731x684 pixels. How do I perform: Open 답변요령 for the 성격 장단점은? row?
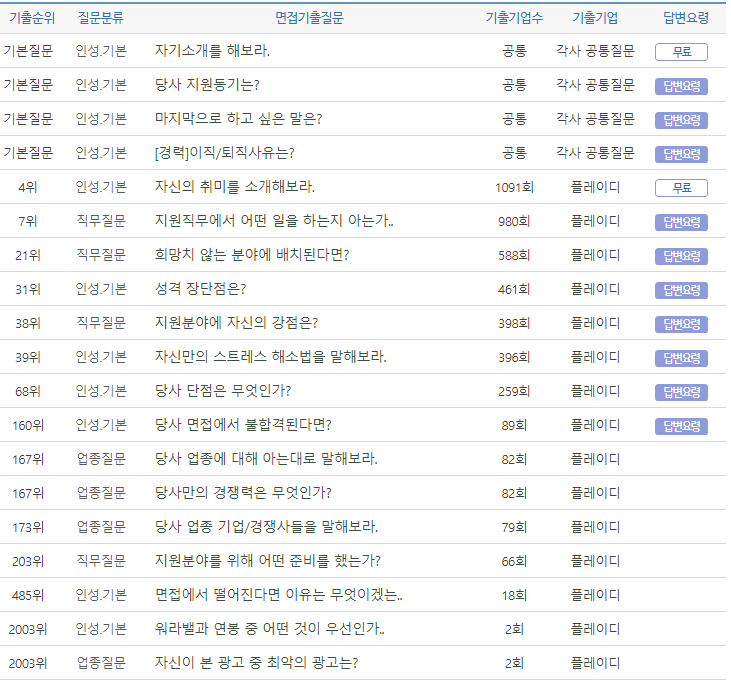click(681, 290)
